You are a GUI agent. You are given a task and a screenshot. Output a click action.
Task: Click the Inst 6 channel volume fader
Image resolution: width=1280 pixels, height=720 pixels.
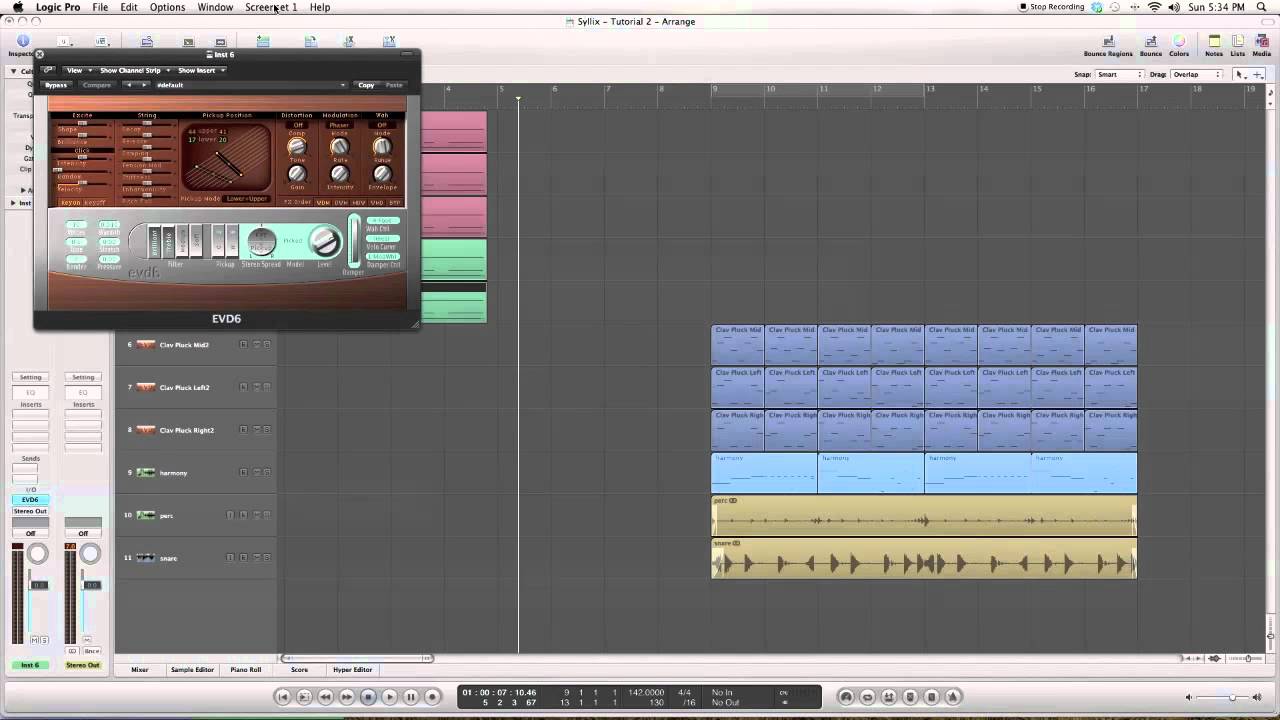coord(39,585)
